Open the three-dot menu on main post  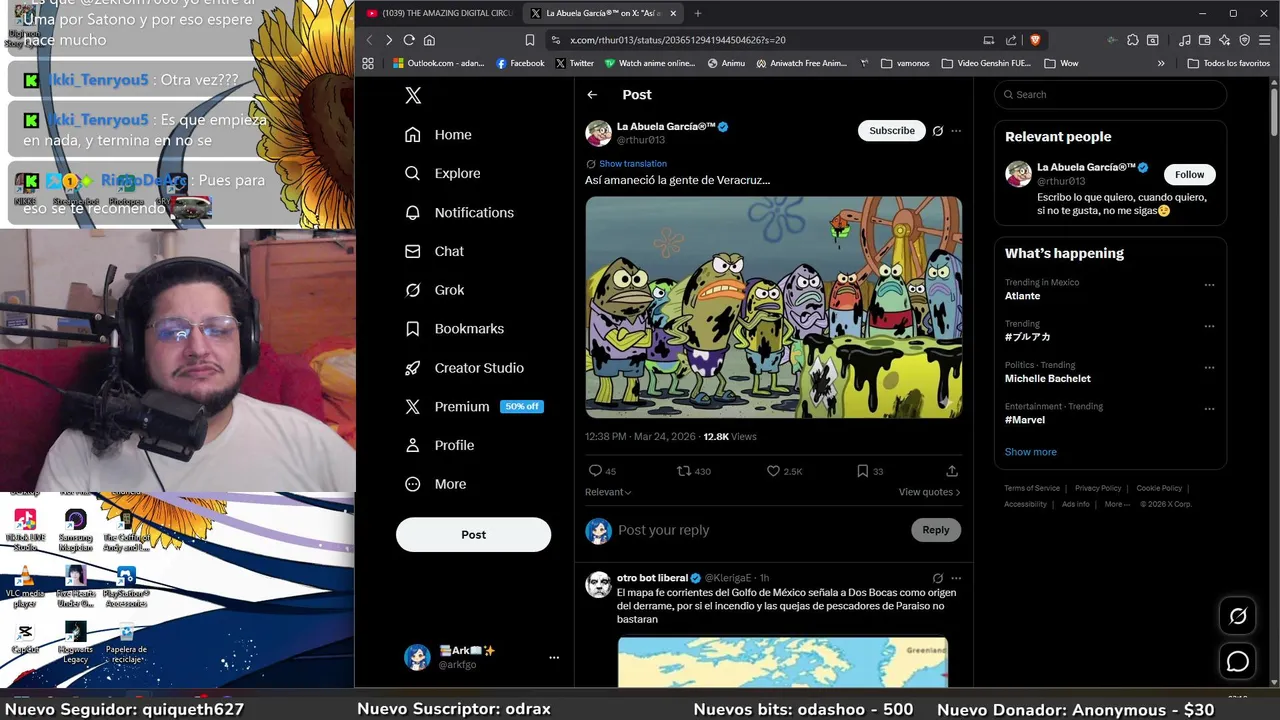pos(956,131)
